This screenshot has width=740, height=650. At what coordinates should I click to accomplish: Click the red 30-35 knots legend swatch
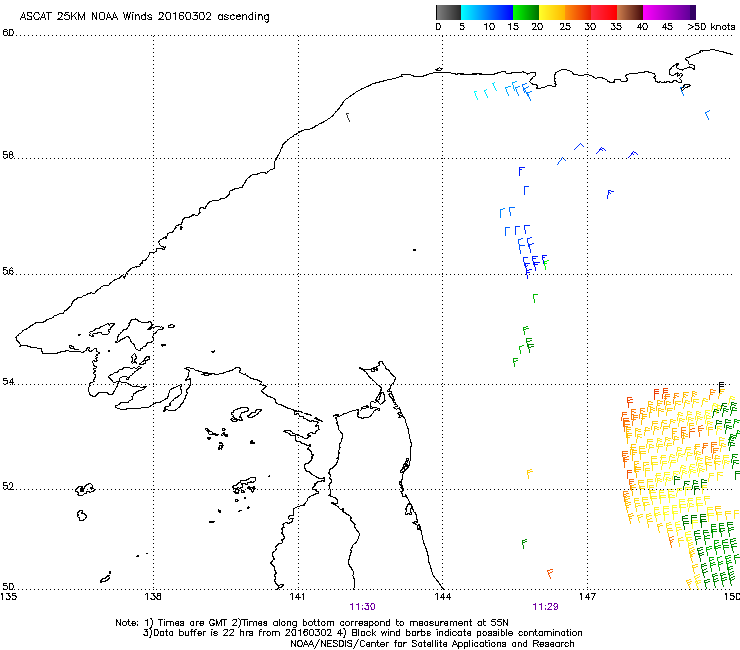(604, 12)
